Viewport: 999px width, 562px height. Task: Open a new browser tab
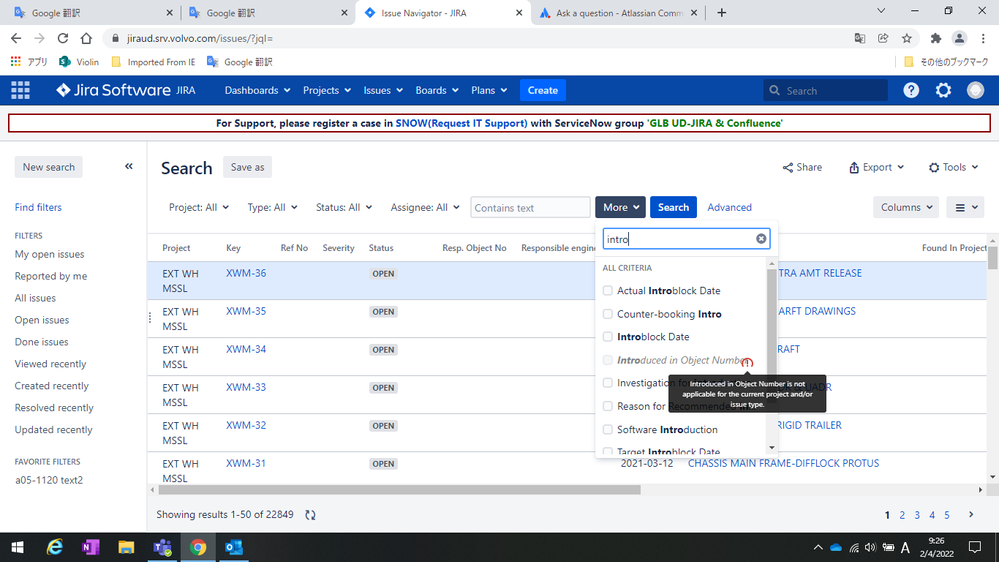click(721, 13)
